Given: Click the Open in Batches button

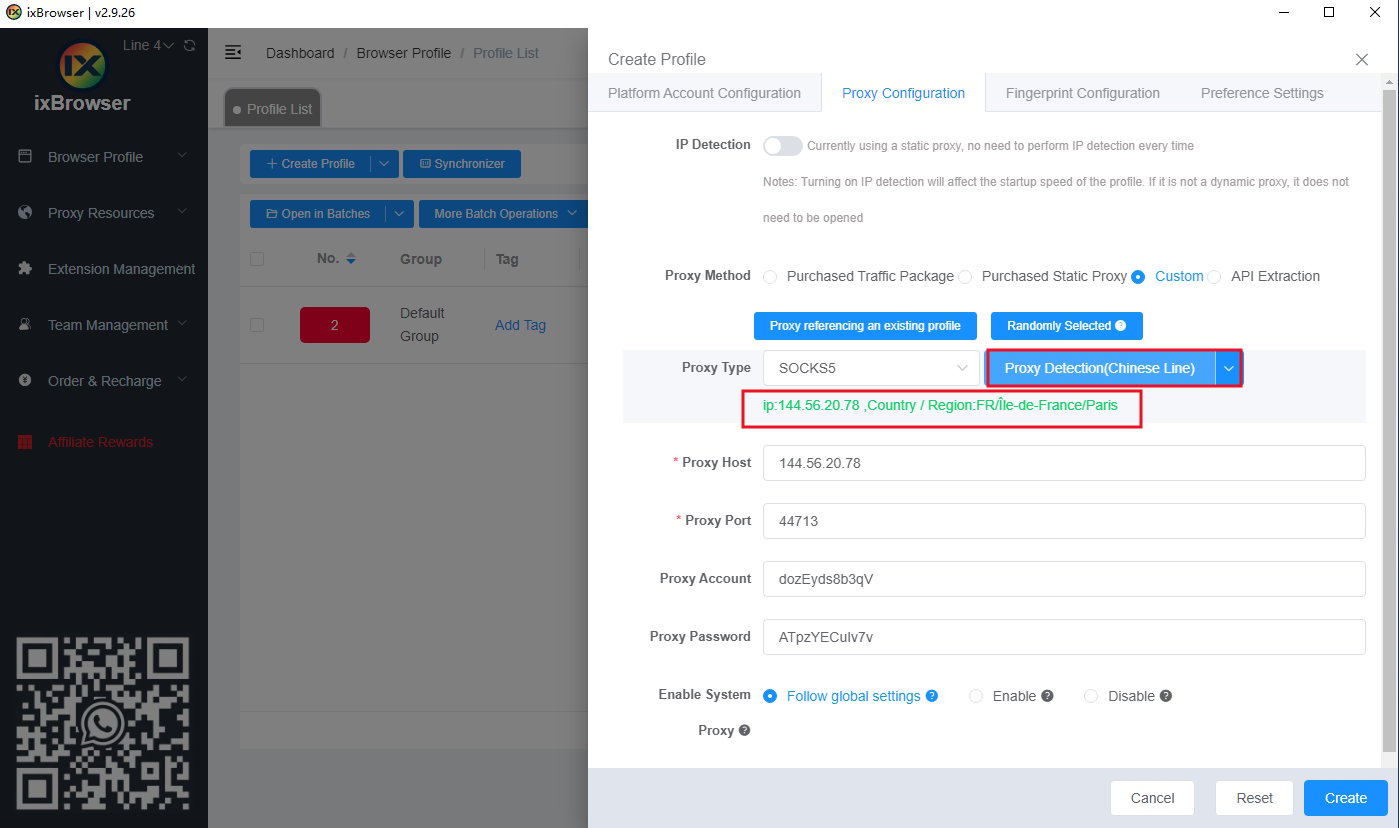Looking at the screenshot, I should click(x=318, y=214).
